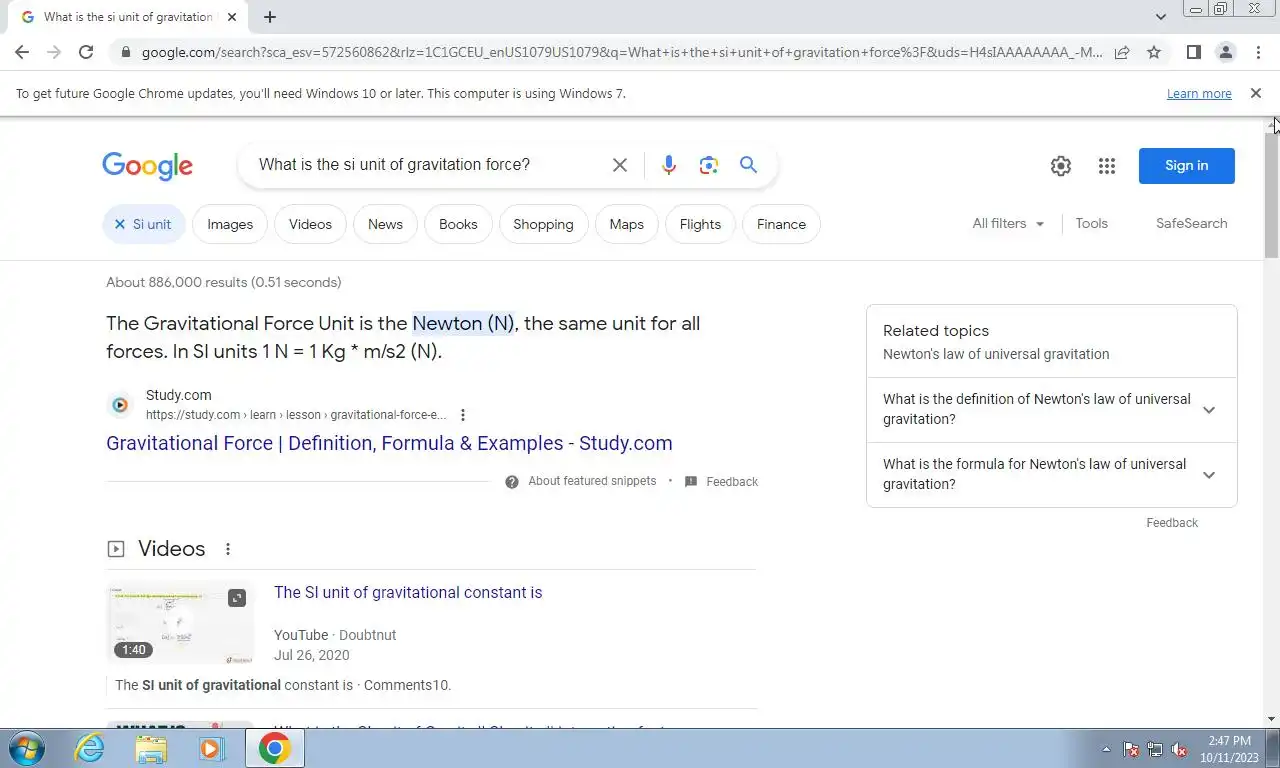
Task: Click the Sign in button
Action: (x=1186, y=166)
